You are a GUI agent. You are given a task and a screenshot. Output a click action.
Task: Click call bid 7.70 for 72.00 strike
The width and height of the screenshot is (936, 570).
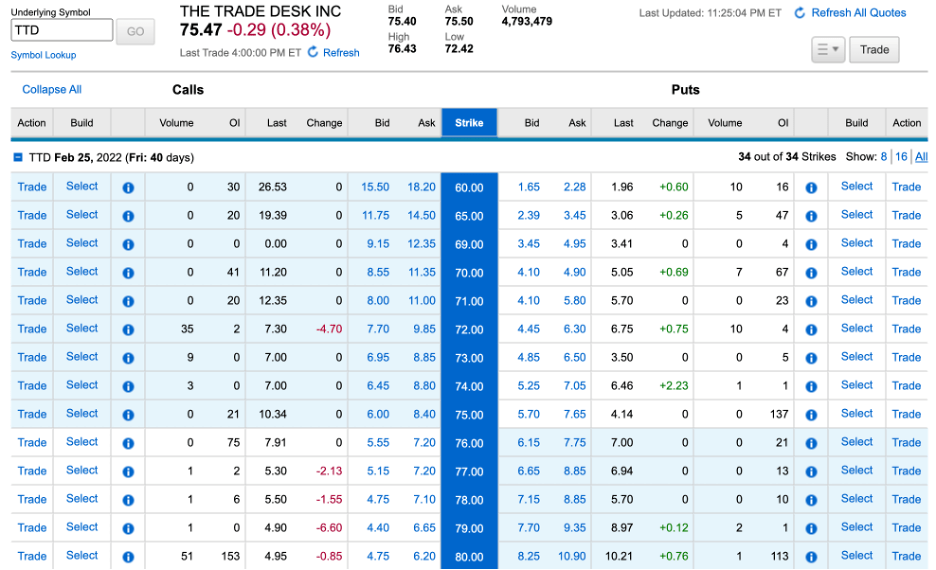[378, 329]
